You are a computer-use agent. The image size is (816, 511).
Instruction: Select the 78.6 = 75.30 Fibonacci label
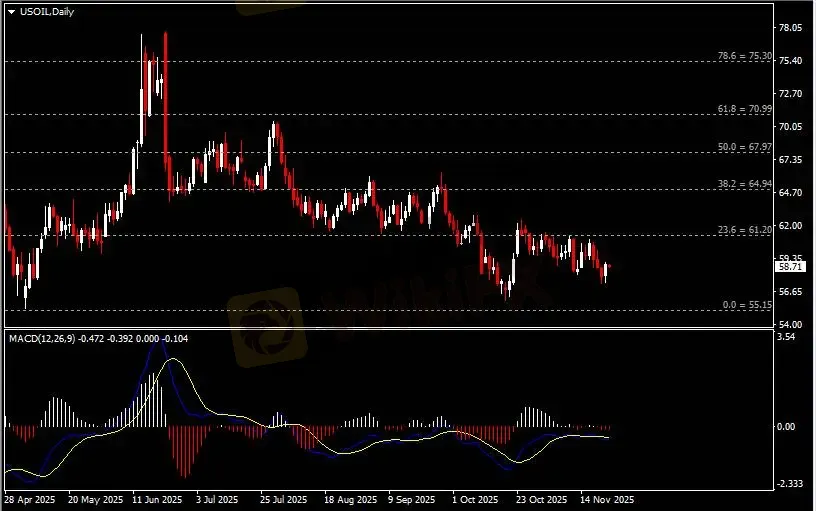pos(745,56)
